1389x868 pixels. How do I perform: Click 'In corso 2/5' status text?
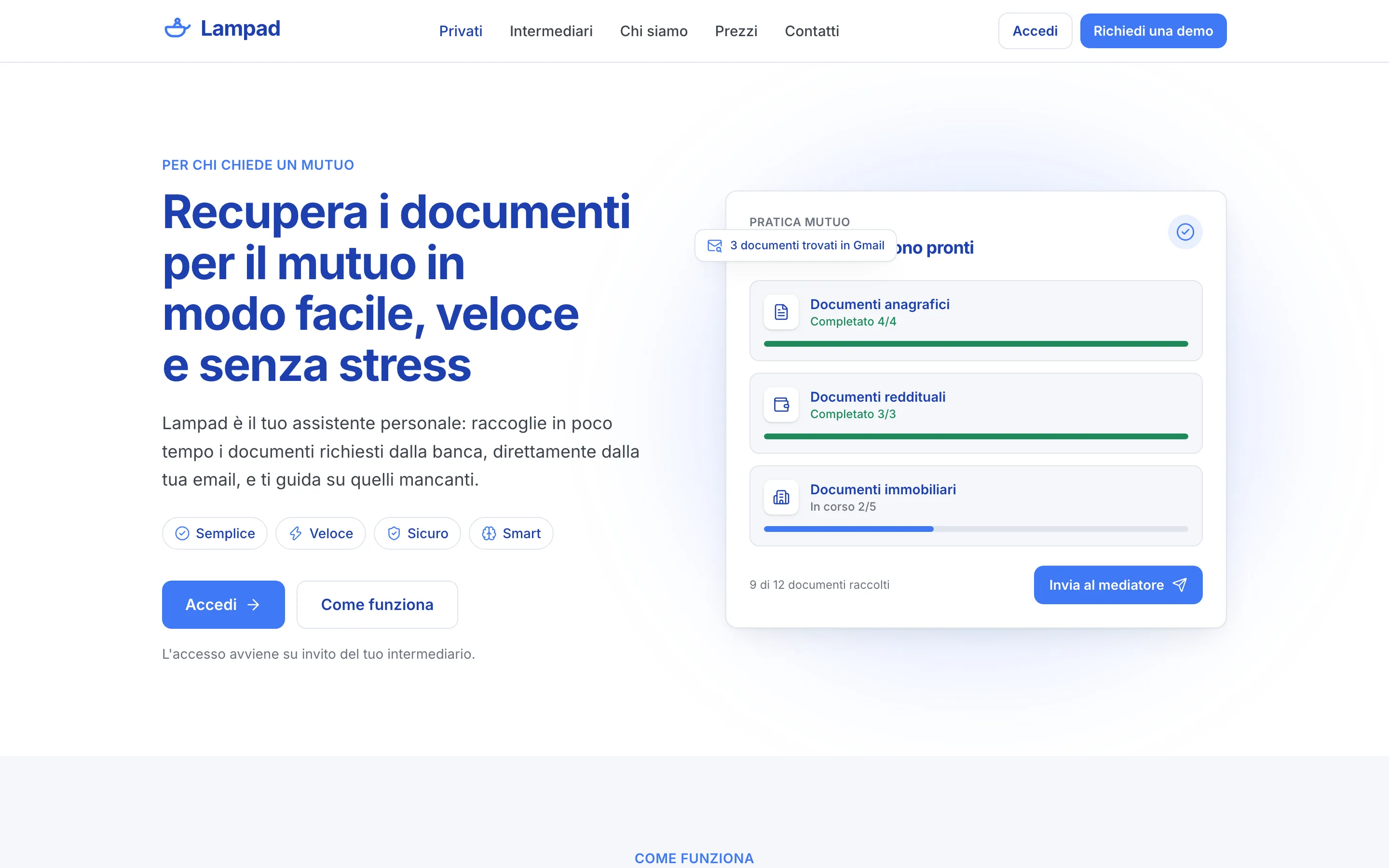pos(843,506)
